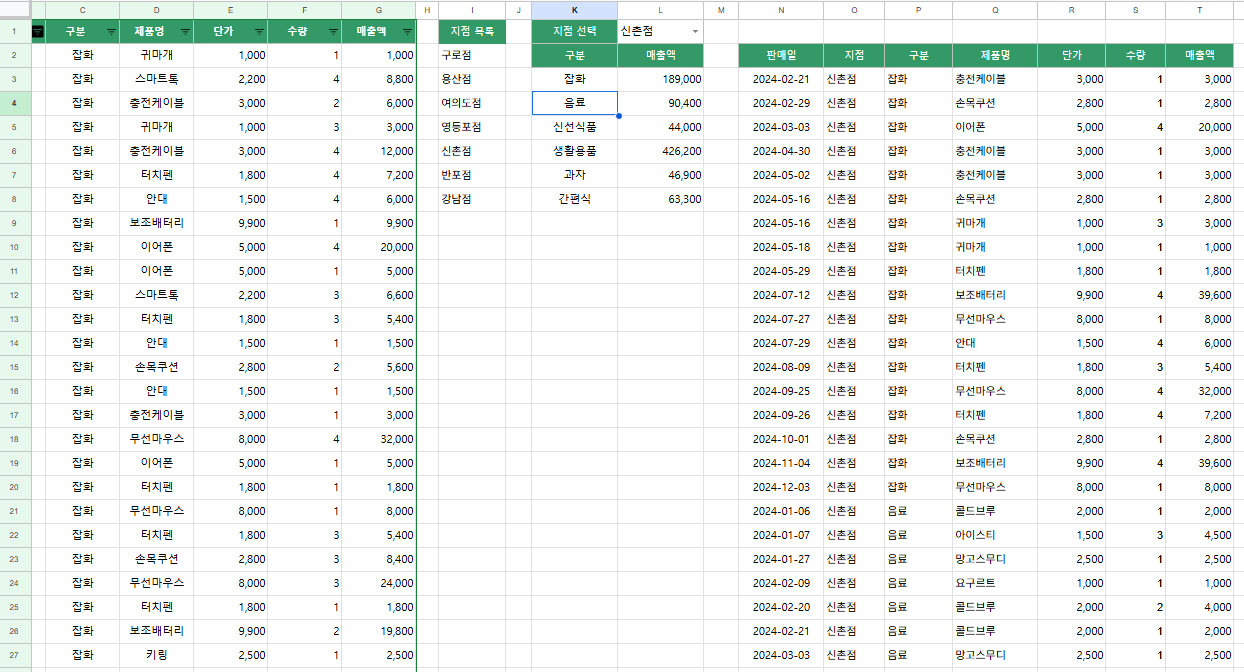Click the 189,000 sales total cell
Viewport: 1244px width, 672px height.
(x=660, y=79)
